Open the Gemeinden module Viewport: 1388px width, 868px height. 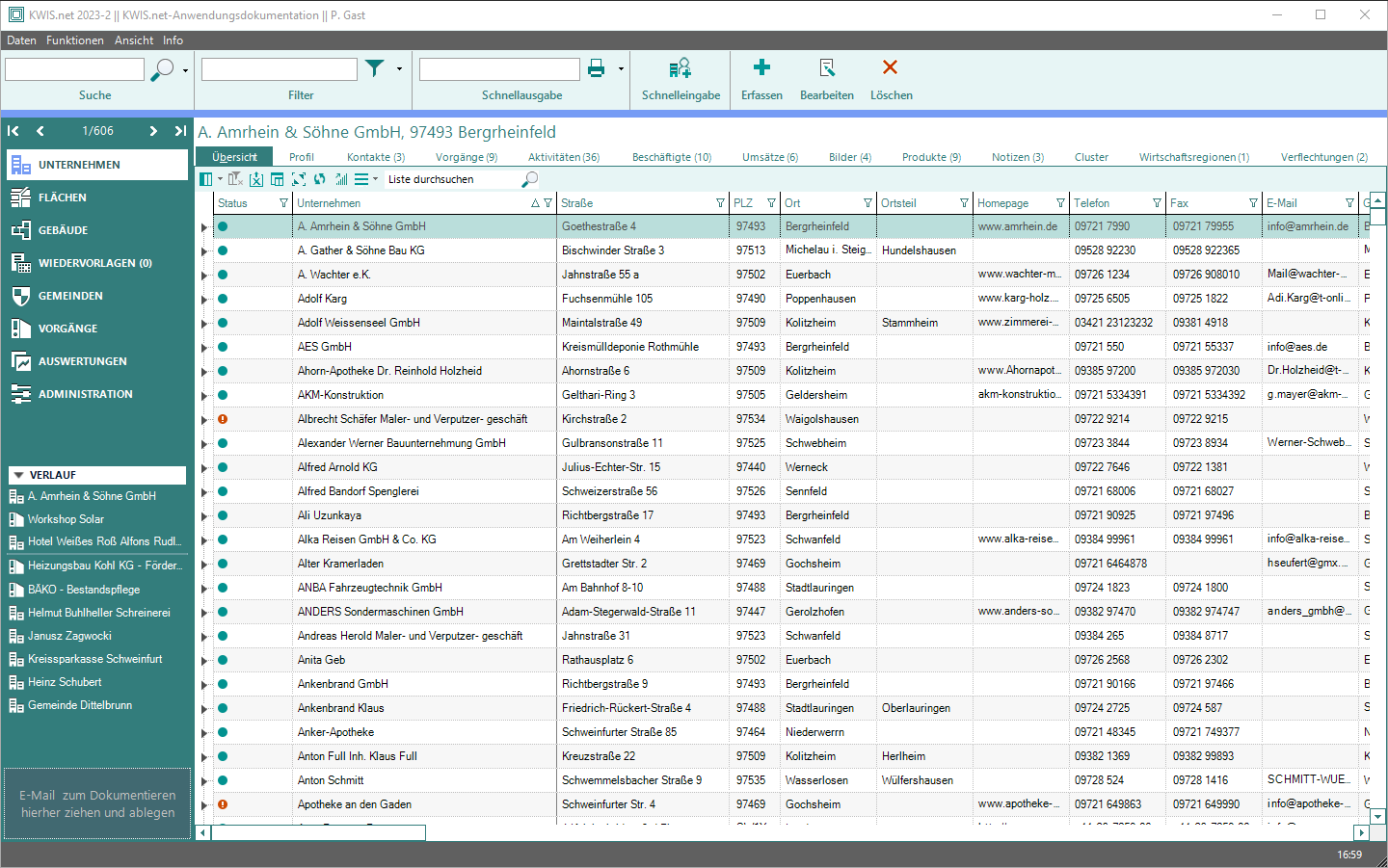(96, 296)
